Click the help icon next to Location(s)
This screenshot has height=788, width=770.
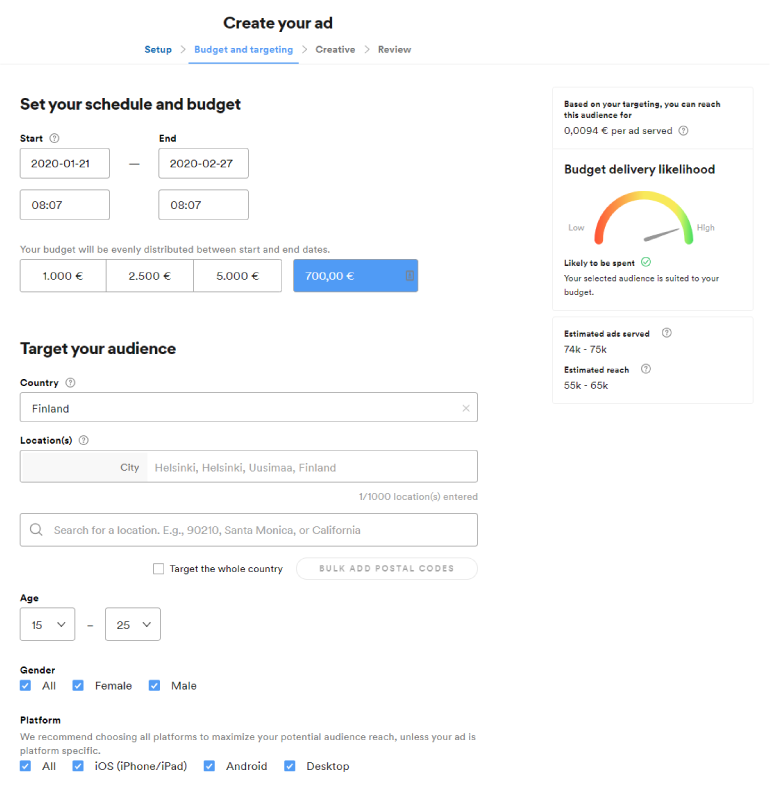click(x=83, y=440)
